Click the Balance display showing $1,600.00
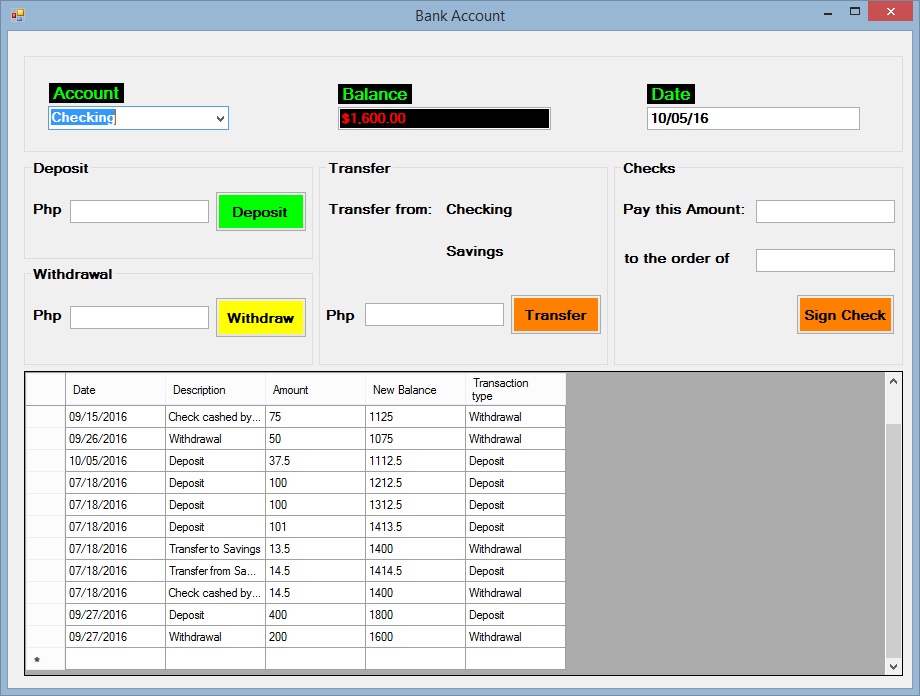Screen dimensions: 920x696 point(444,118)
